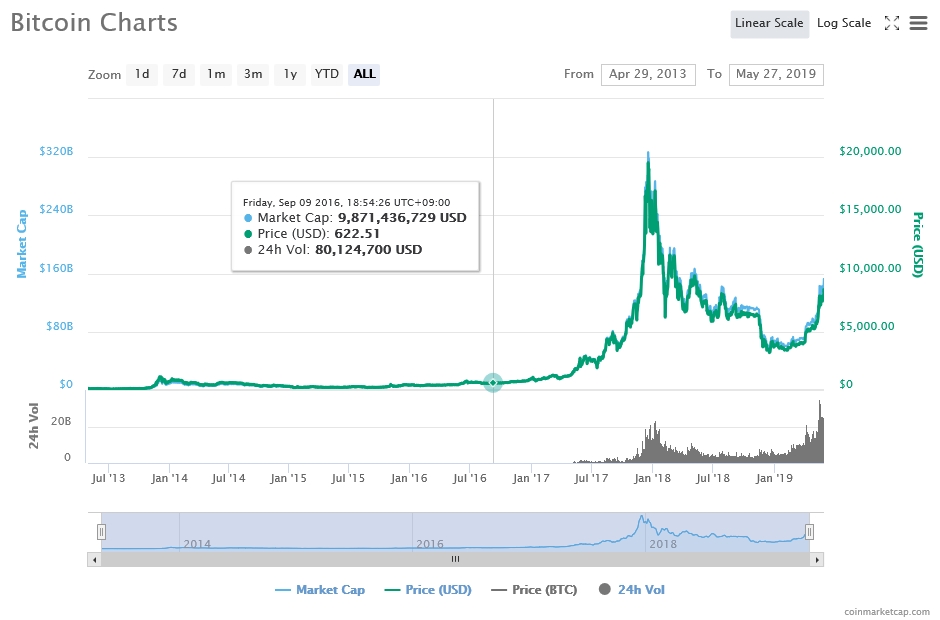This screenshot has height=620, width=940.
Task: Select the ALL zoom range
Action: point(364,74)
